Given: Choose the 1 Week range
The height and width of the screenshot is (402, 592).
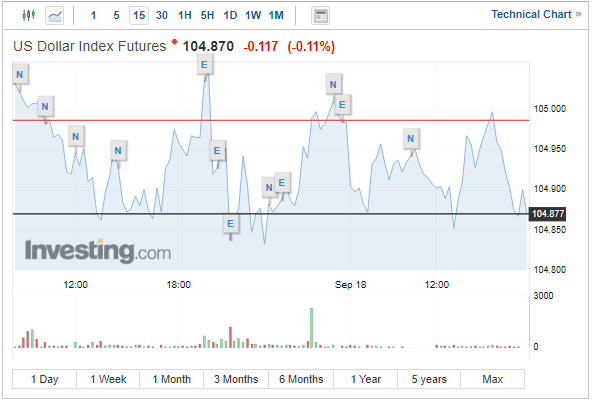Looking at the screenshot, I should (x=108, y=379).
